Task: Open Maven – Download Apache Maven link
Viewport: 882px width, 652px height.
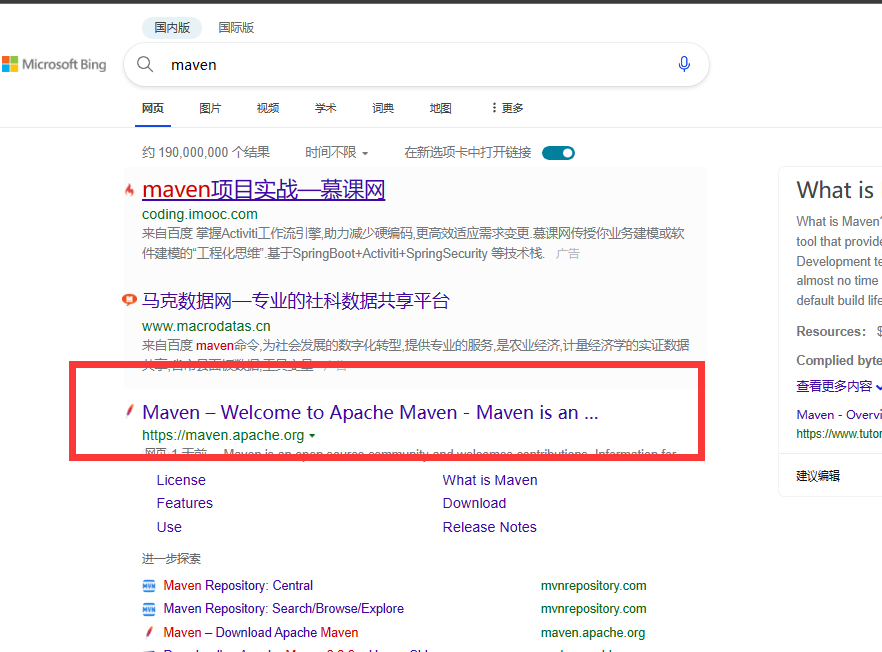Action: [260, 632]
